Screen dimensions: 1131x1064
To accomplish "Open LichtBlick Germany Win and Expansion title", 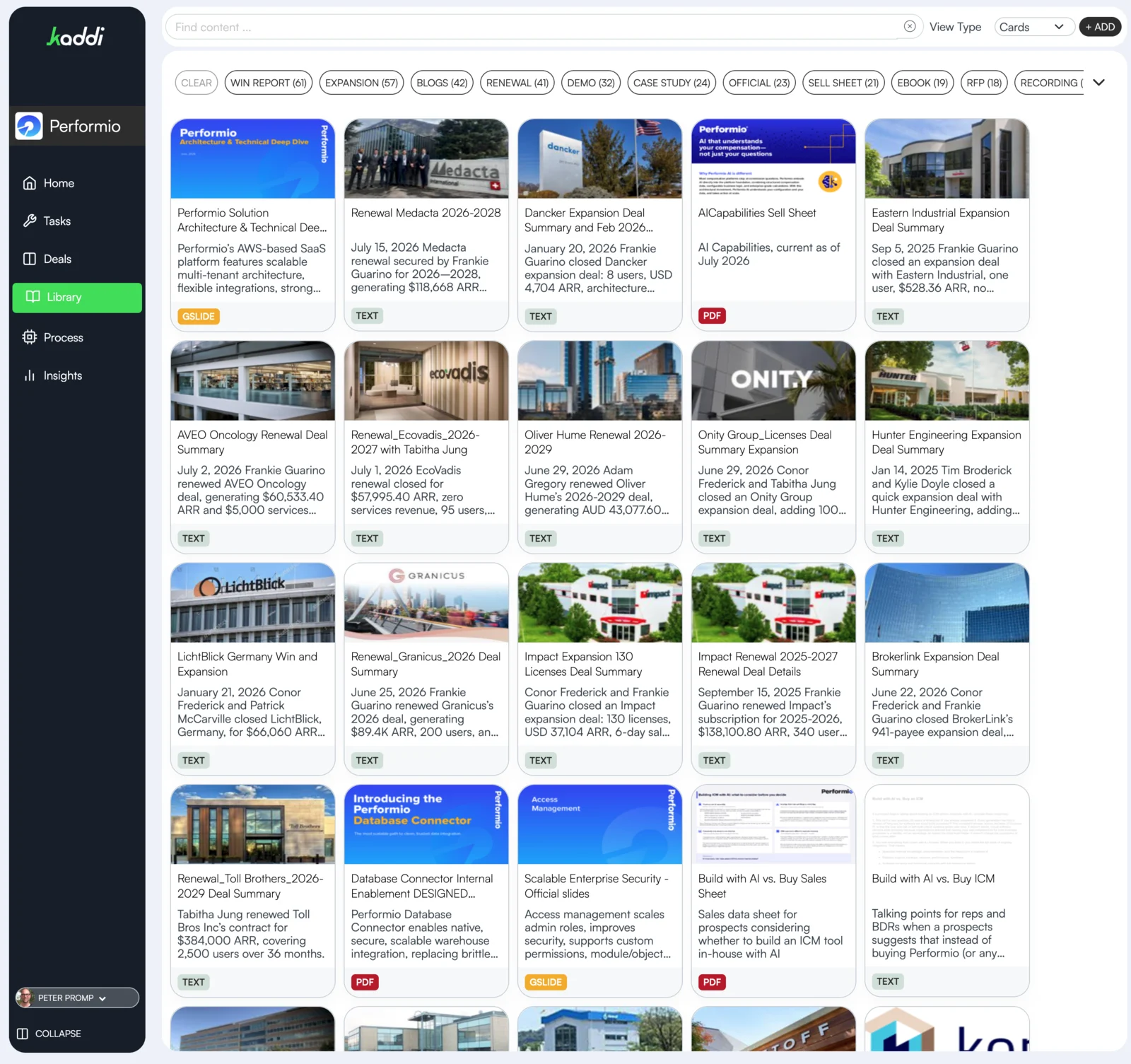I will pos(247,664).
